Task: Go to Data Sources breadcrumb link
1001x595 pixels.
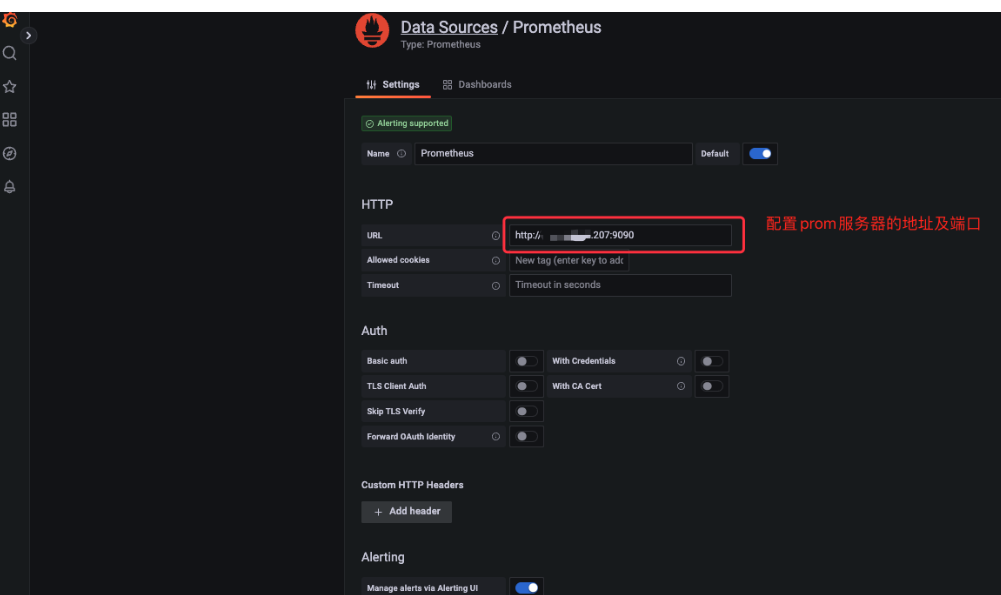Action: click(x=449, y=27)
